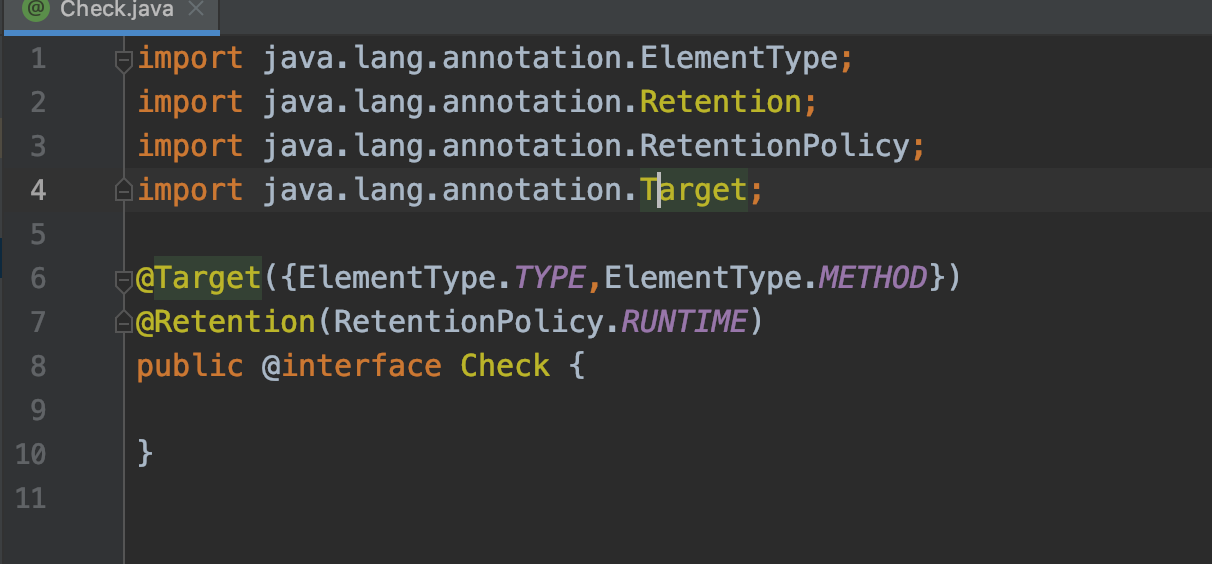Click the RUNTIME constant in @Retention
1212x564 pixels.
[x=684, y=322]
